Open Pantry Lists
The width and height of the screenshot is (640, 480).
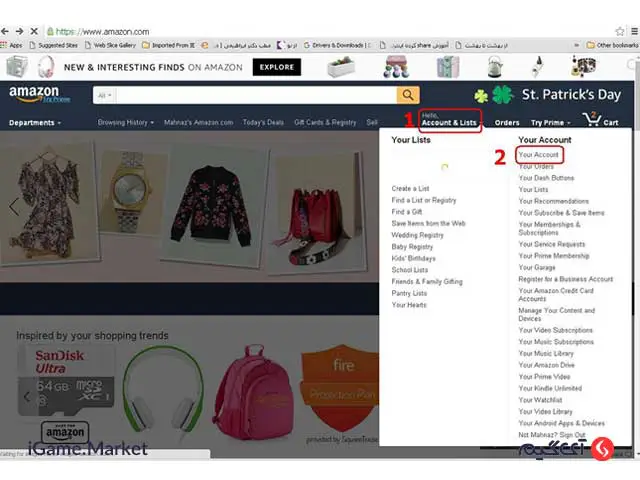coord(409,293)
